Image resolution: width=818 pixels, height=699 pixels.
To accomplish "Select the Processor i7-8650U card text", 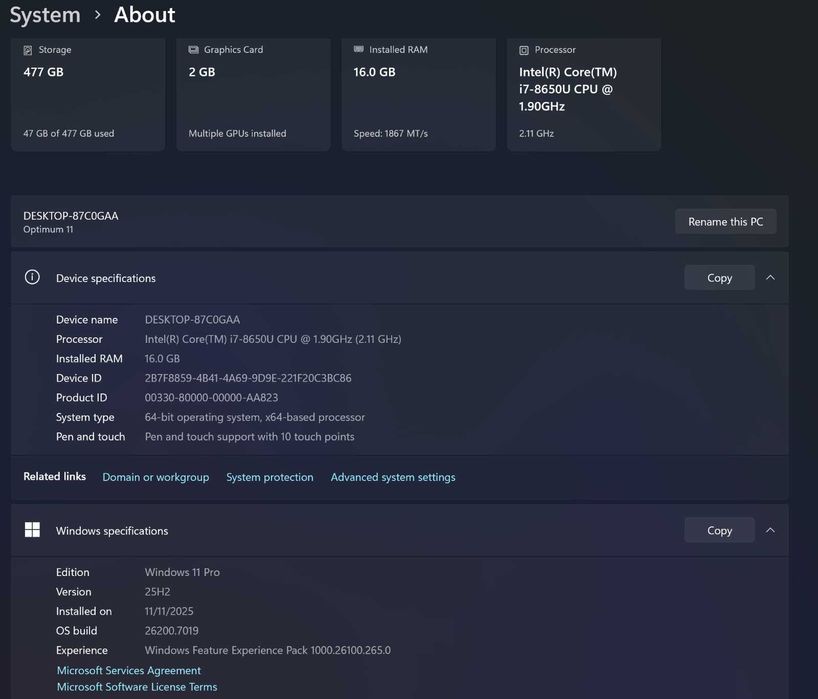I will [568, 89].
